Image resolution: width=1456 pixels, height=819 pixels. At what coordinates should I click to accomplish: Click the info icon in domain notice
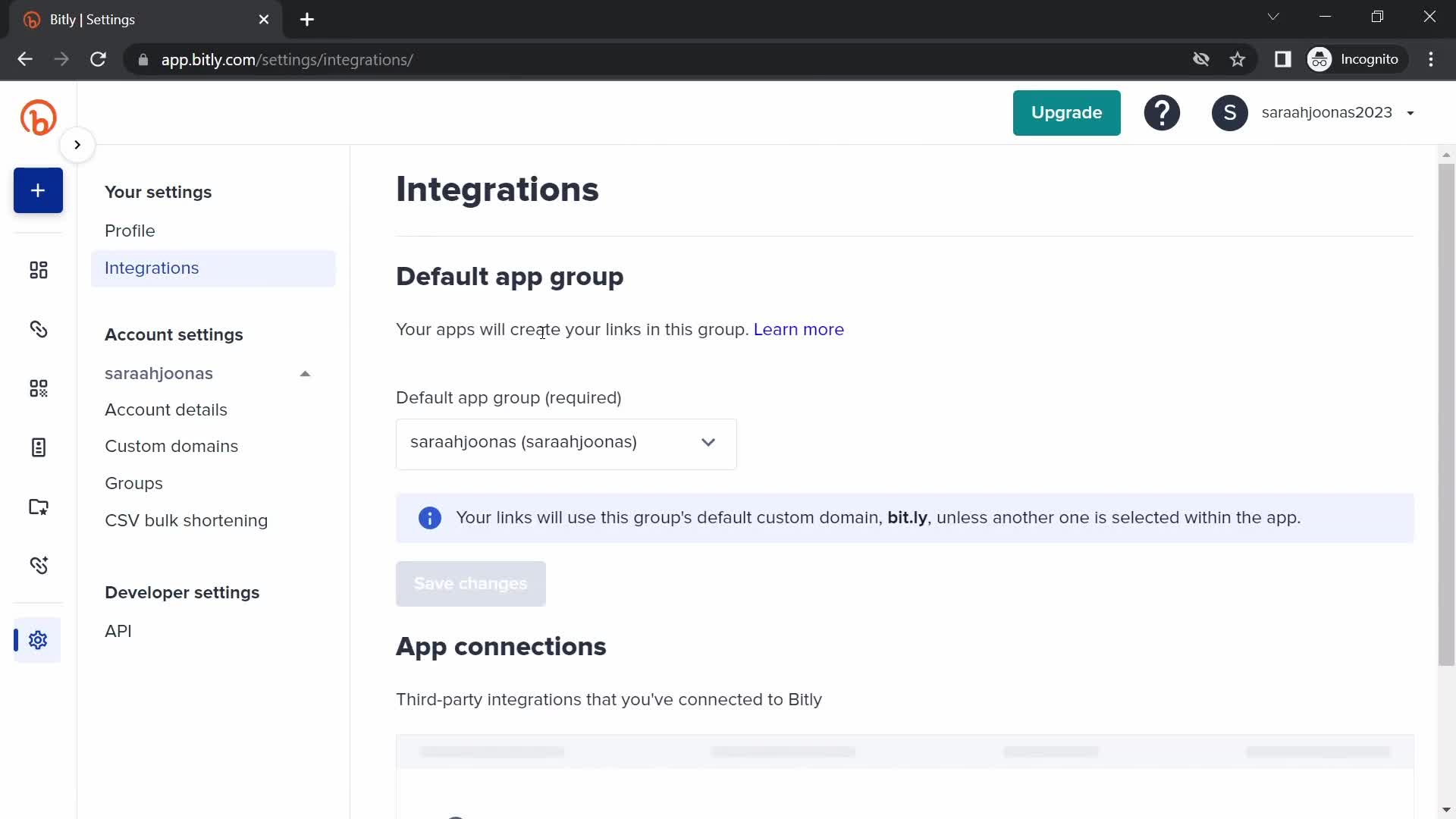tap(430, 518)
